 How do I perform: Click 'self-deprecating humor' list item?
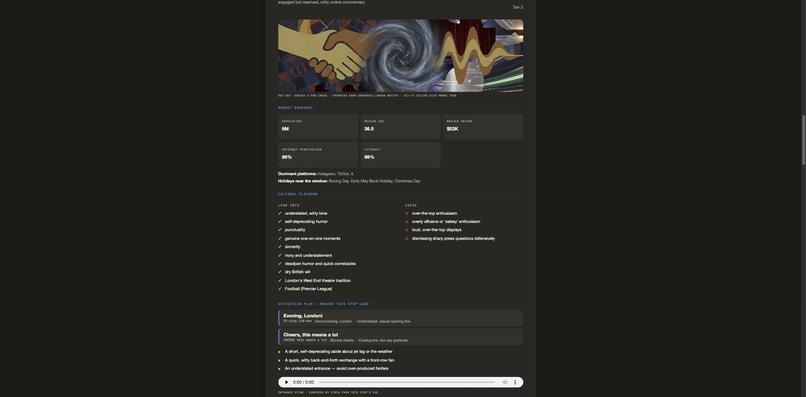tap(306, 222)
